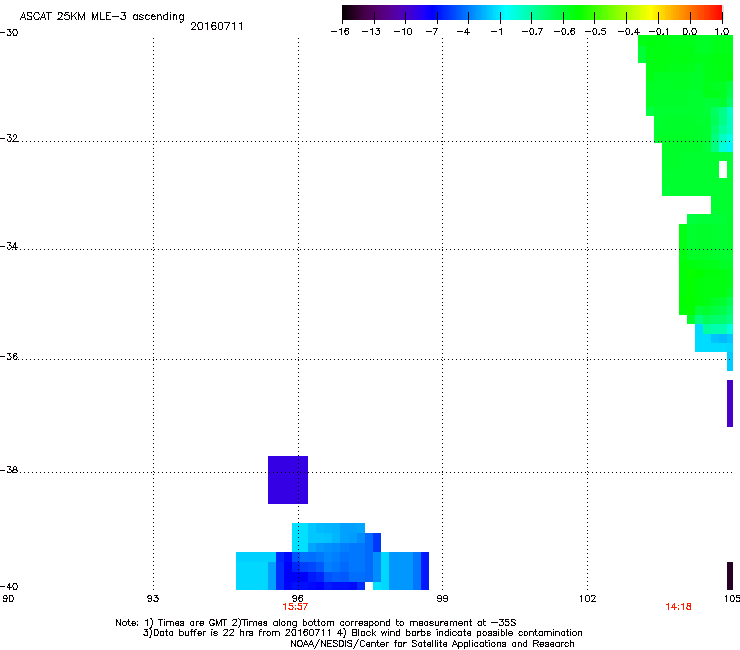Image resolution: width=740 pixels, height=650 pixels.
Task: Select the -36 latitude axis label
Action: point(9,356)
